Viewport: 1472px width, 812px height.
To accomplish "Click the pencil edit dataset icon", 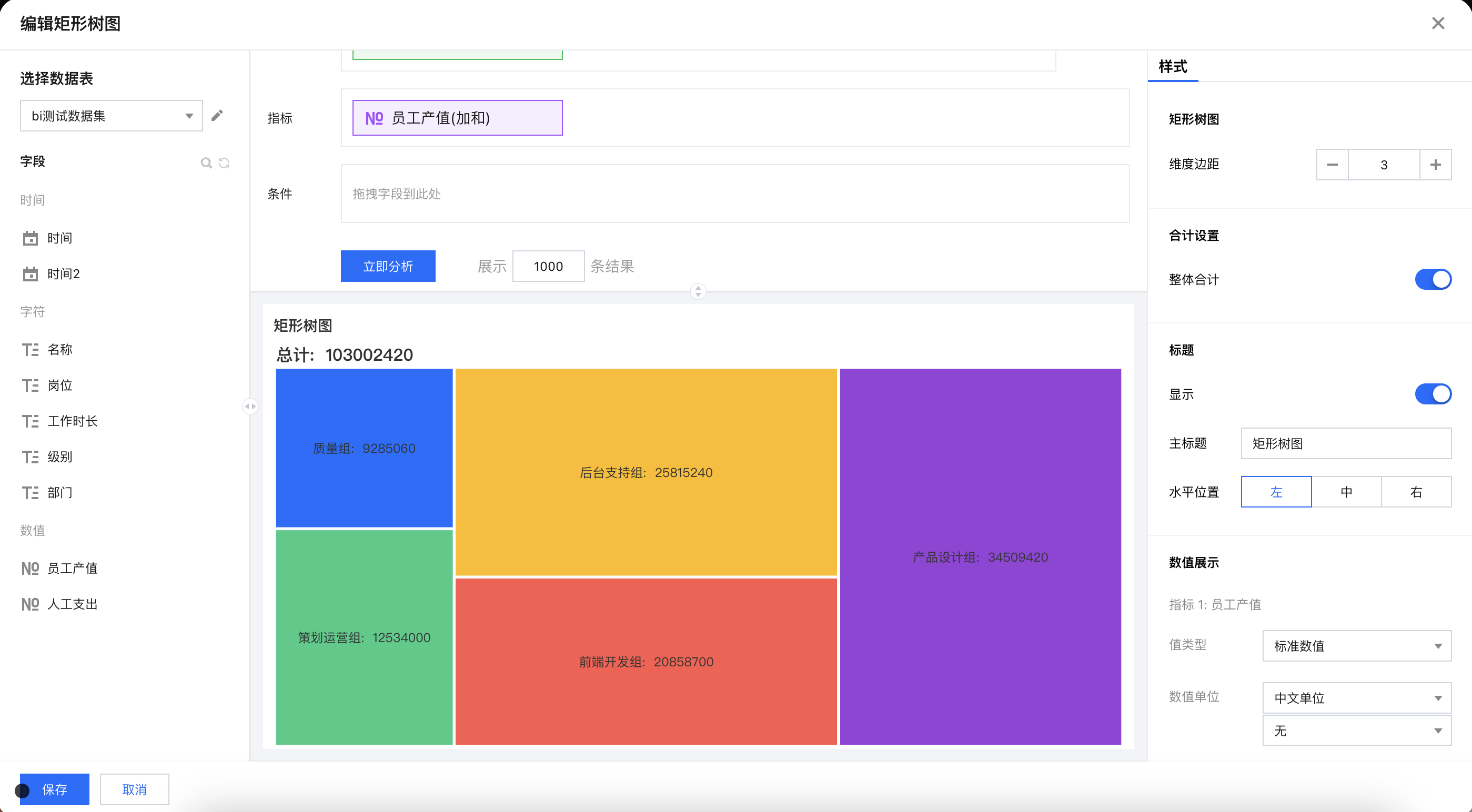I will tap(217, 116).
